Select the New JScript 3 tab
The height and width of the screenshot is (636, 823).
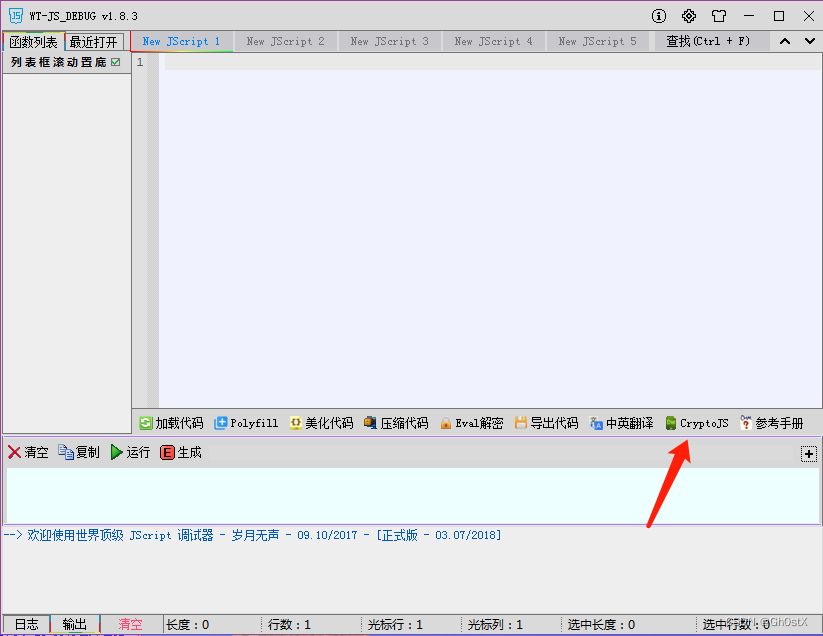click(389, 41)
